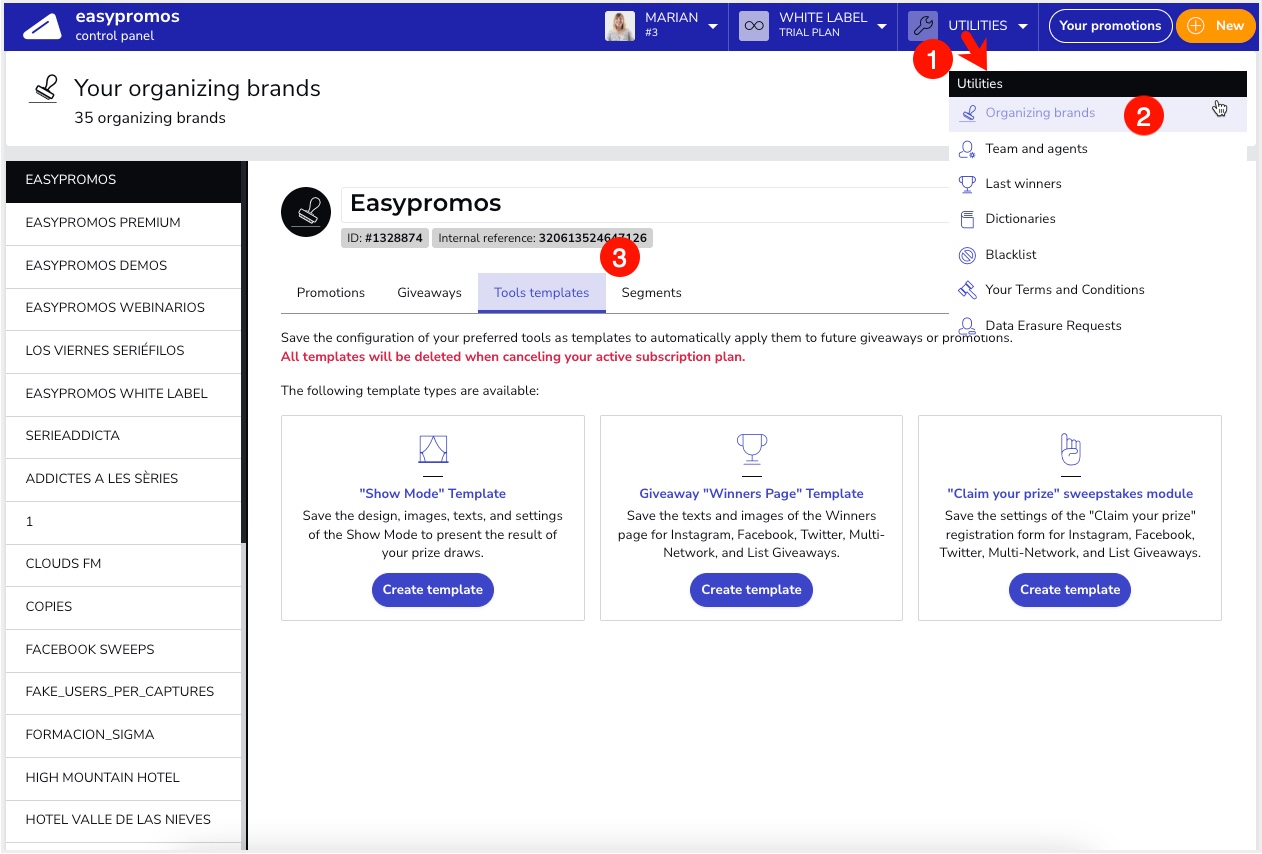Click the Easypromos brand name field

645,204
